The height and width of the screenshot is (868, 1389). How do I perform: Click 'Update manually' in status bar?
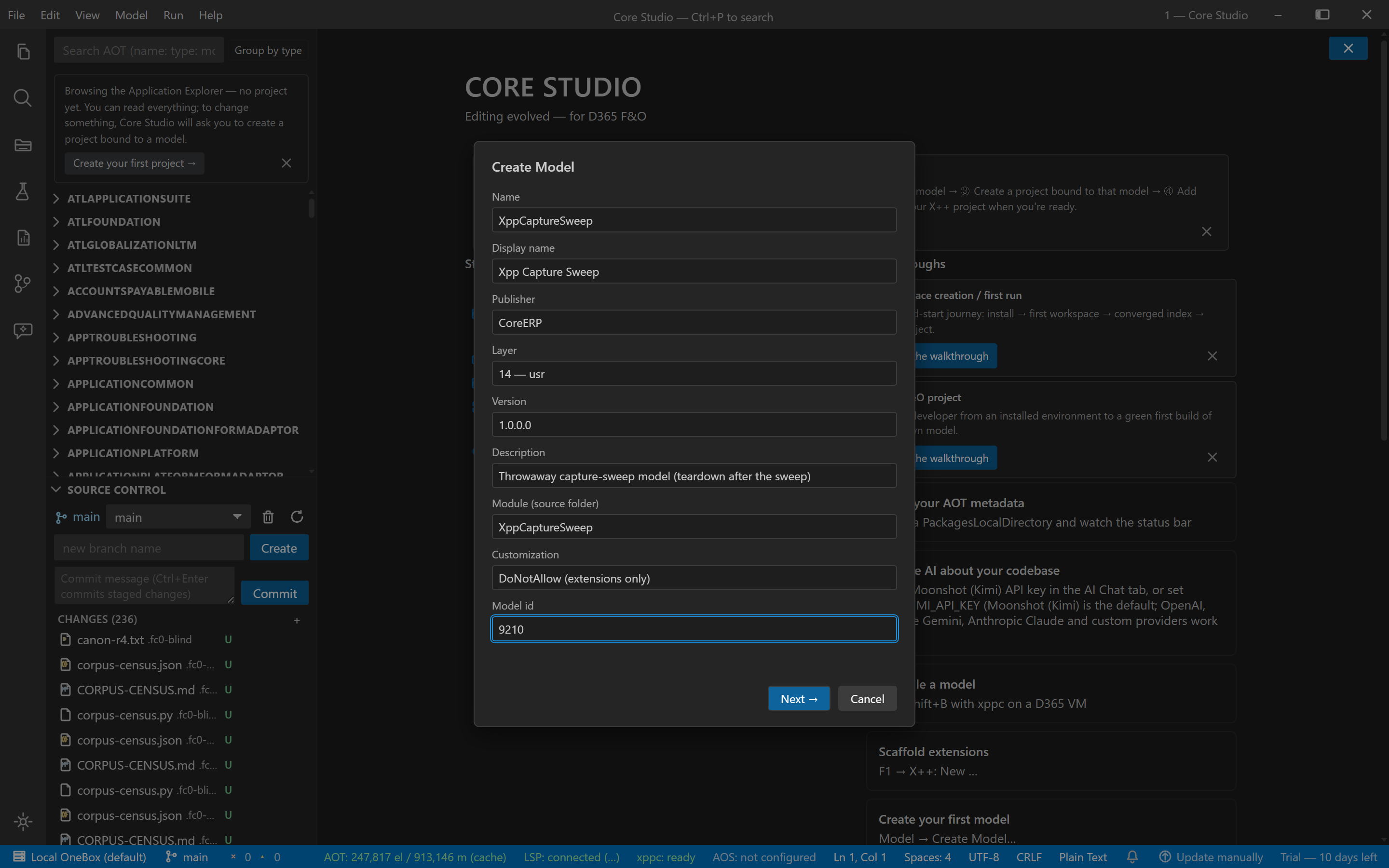tap(1211, 857)
